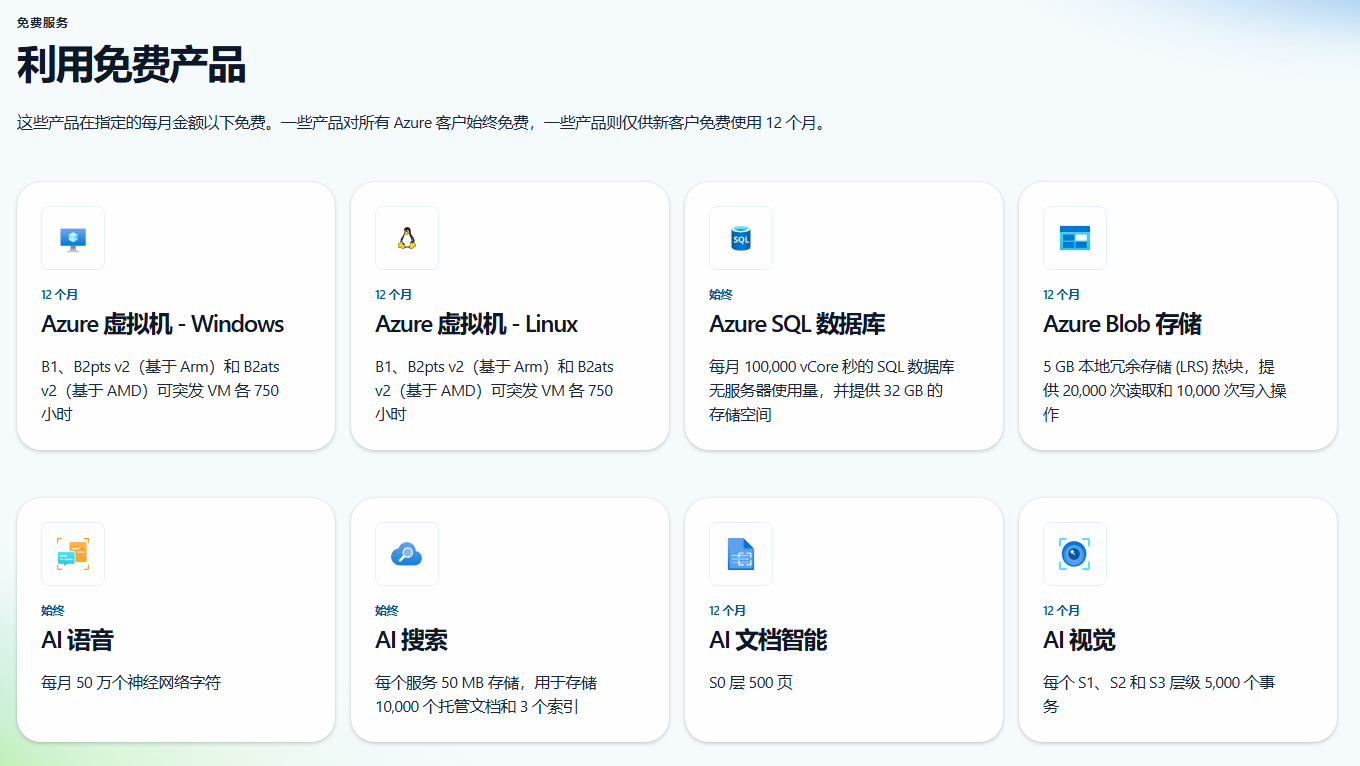This screenshot has width=1360, height=766.
Task: Click the AI 文档智能 document icon
Action: pos(741,554)
